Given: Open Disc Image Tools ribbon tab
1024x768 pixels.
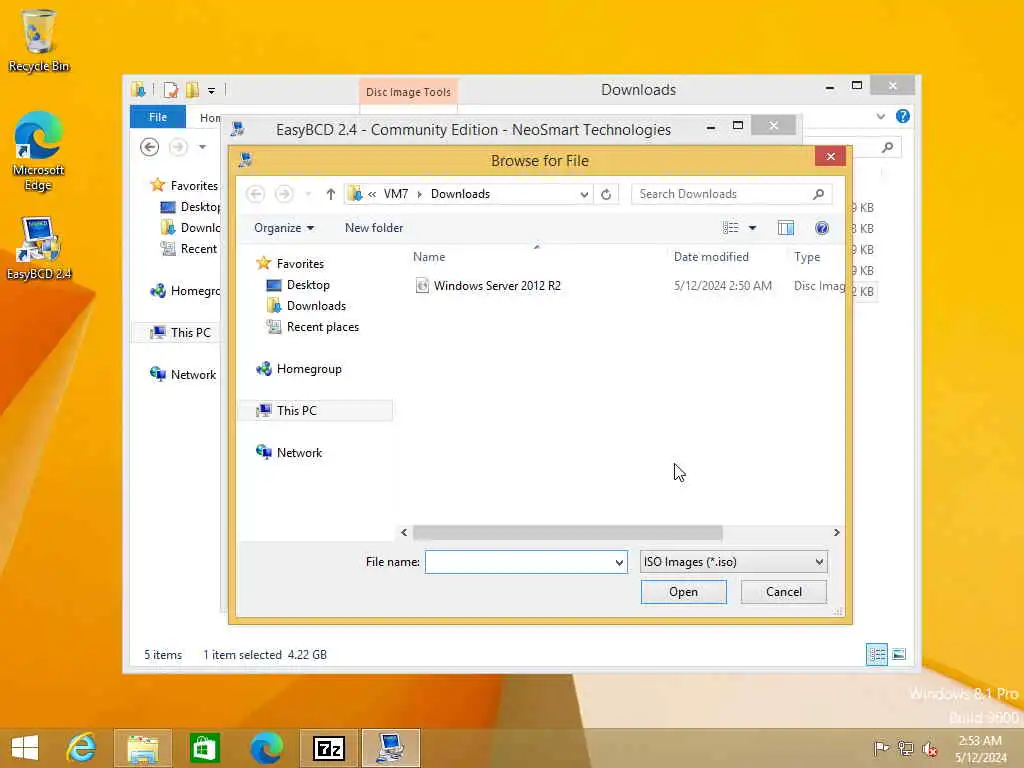Looking at the screenshot, I should tap(408, 92).
